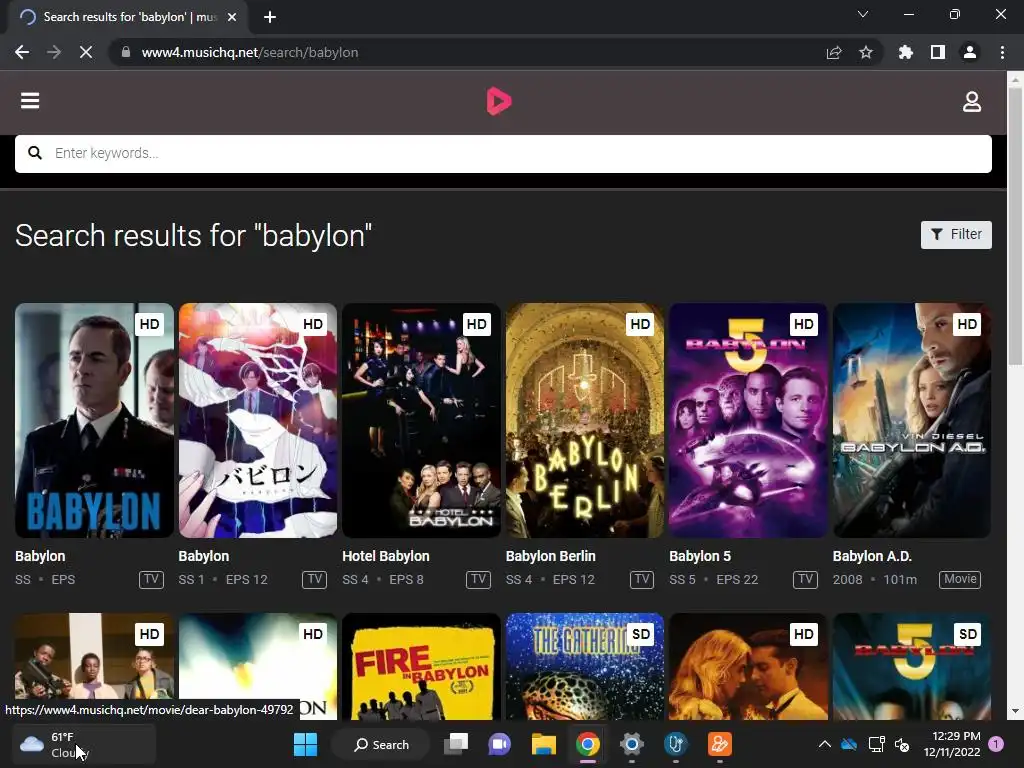Open File Explorer from the taskbar
This screenshot has width=1024, height=768.
543,744
